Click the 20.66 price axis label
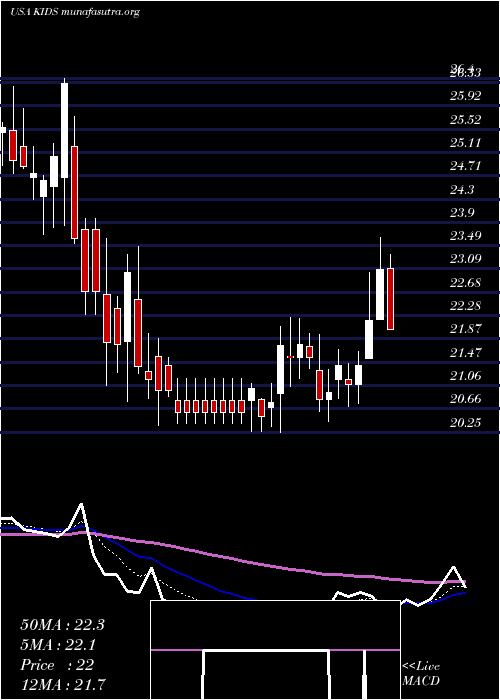This screenshot has width=500, height=700. pyautogui.click(x=465, y=399)
